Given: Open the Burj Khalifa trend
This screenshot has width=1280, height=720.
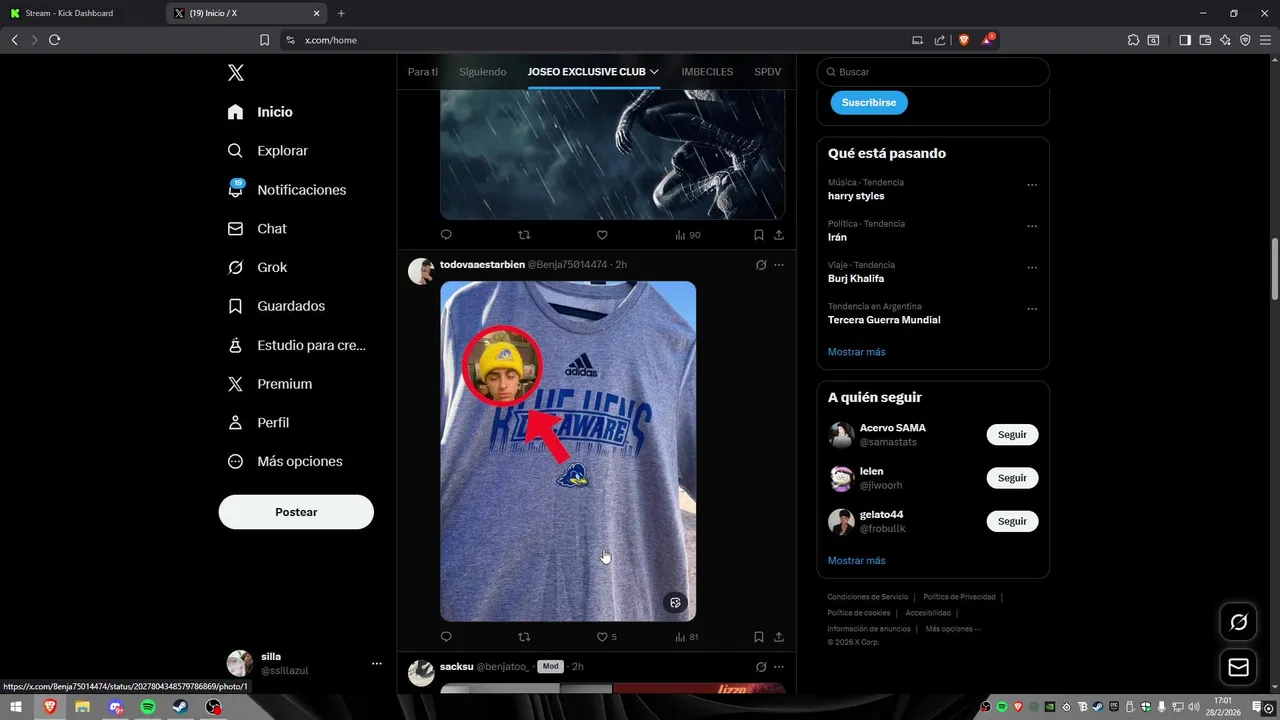Looking at the screenshot, I should [856, 279].
